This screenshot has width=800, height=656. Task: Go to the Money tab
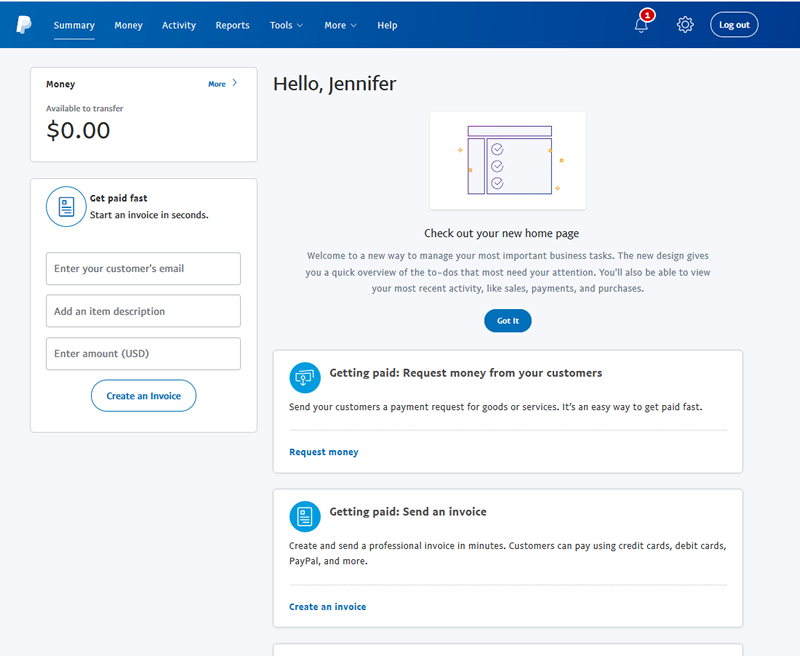click(x=128, y=25)
